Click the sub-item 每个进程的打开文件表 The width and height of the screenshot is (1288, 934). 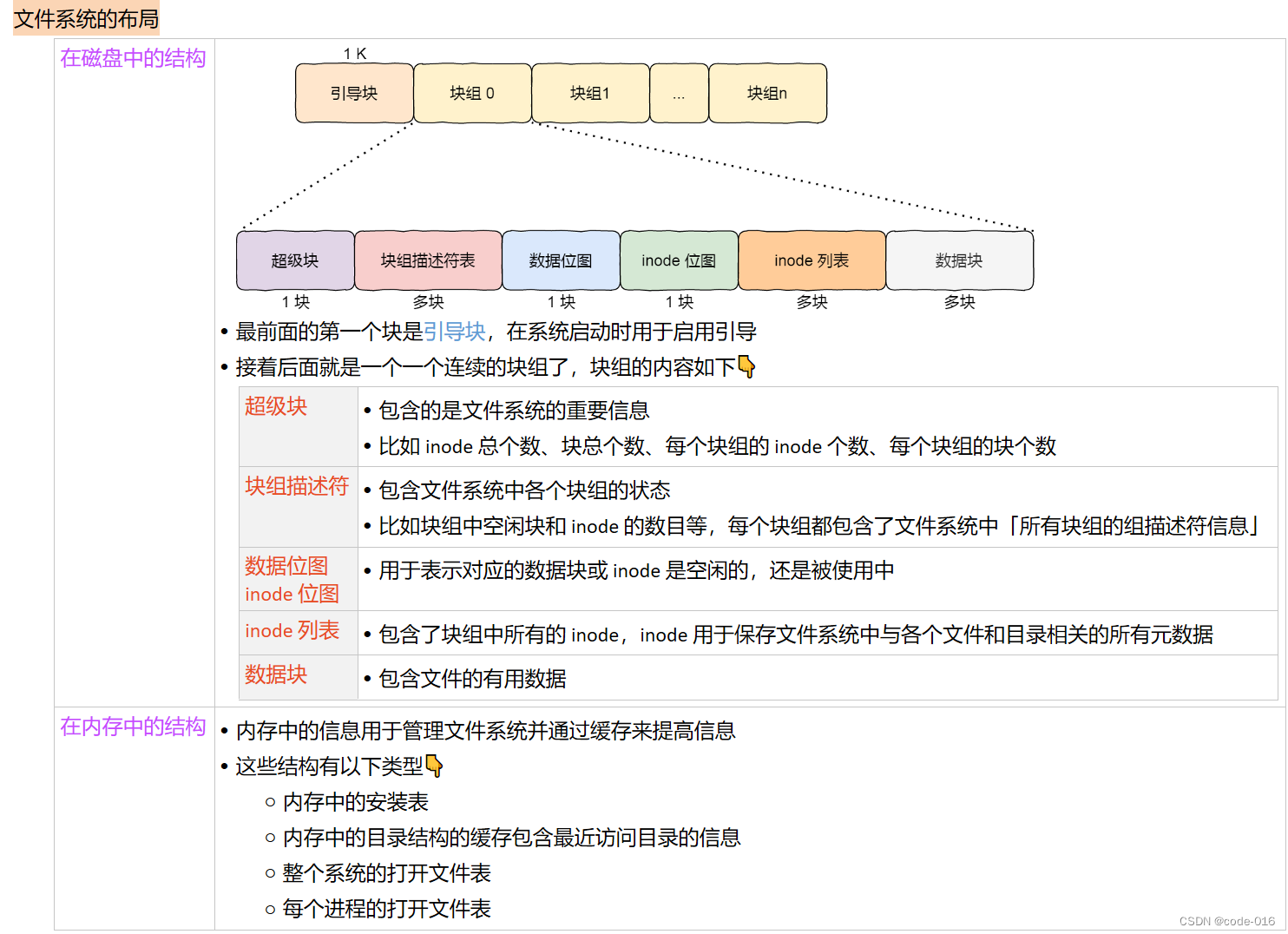(x=387, y=909)
